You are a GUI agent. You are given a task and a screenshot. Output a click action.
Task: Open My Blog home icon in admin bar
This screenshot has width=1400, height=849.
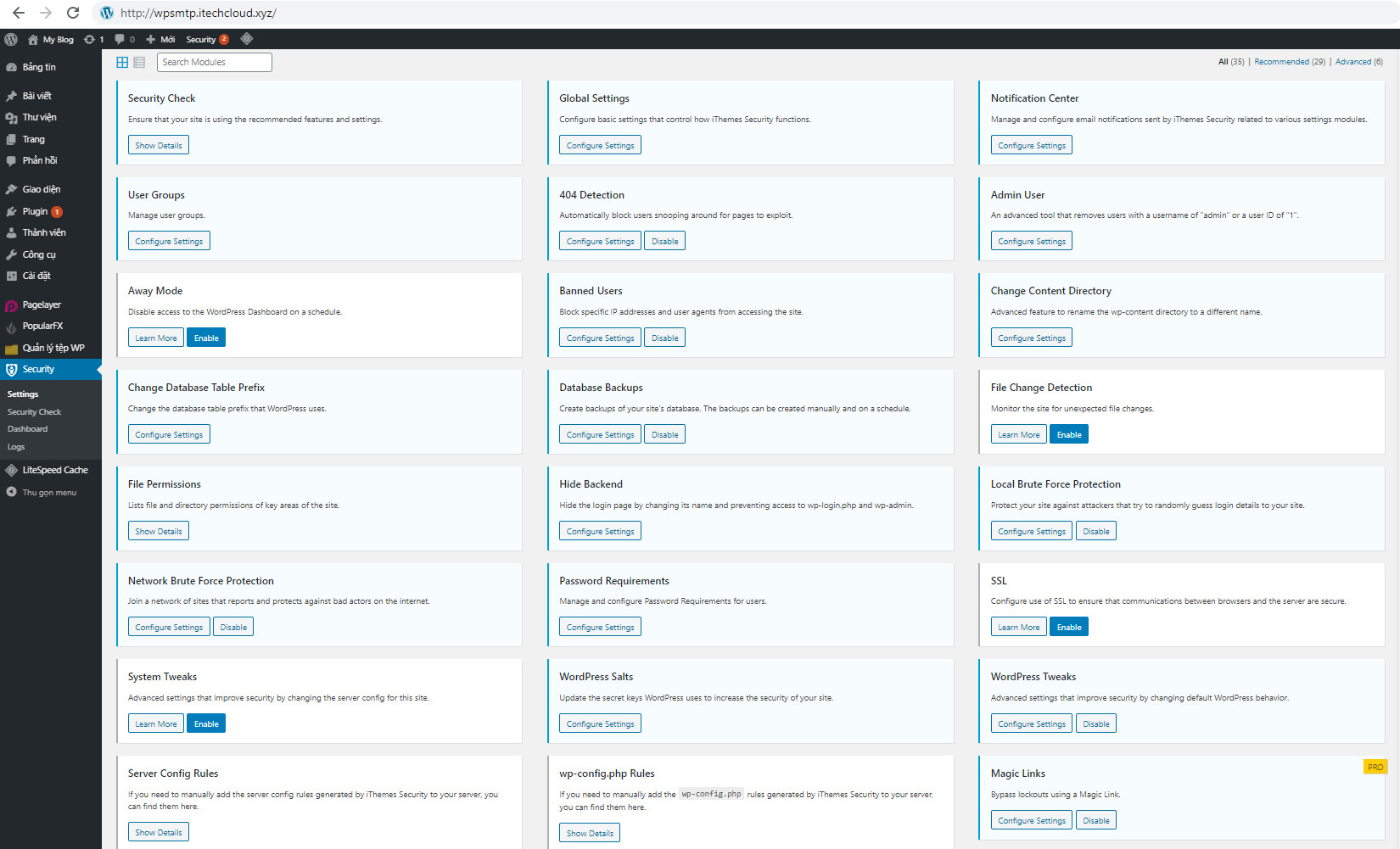point(50,39)
